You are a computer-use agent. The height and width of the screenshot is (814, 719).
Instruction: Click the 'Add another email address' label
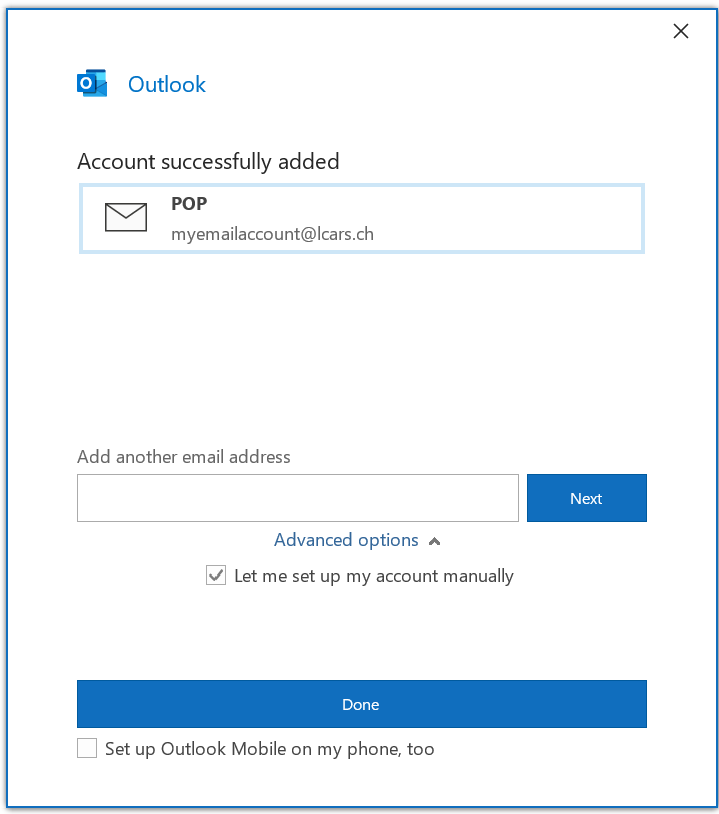pyautogui.click(x=184, y=457)
